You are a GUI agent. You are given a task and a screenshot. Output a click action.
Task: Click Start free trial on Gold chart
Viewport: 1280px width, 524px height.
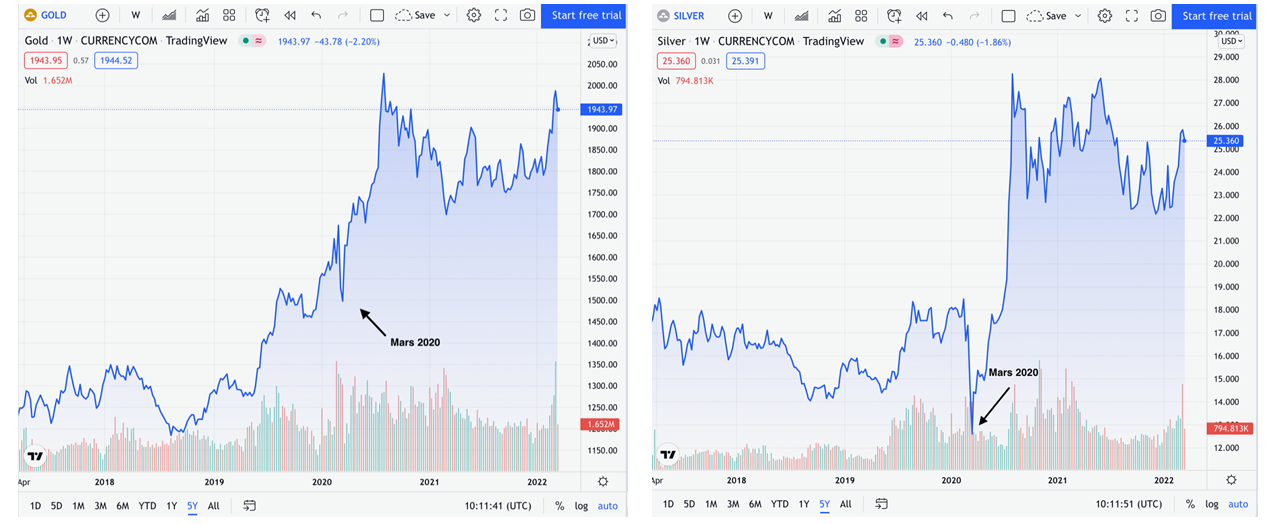click(585, 16)
